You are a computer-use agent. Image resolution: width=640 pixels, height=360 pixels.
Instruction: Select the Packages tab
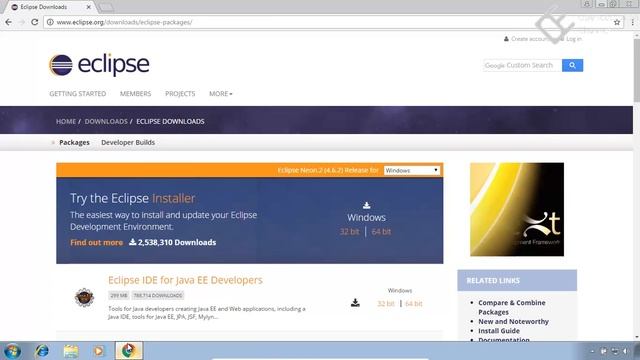click(x=74, y=142)
